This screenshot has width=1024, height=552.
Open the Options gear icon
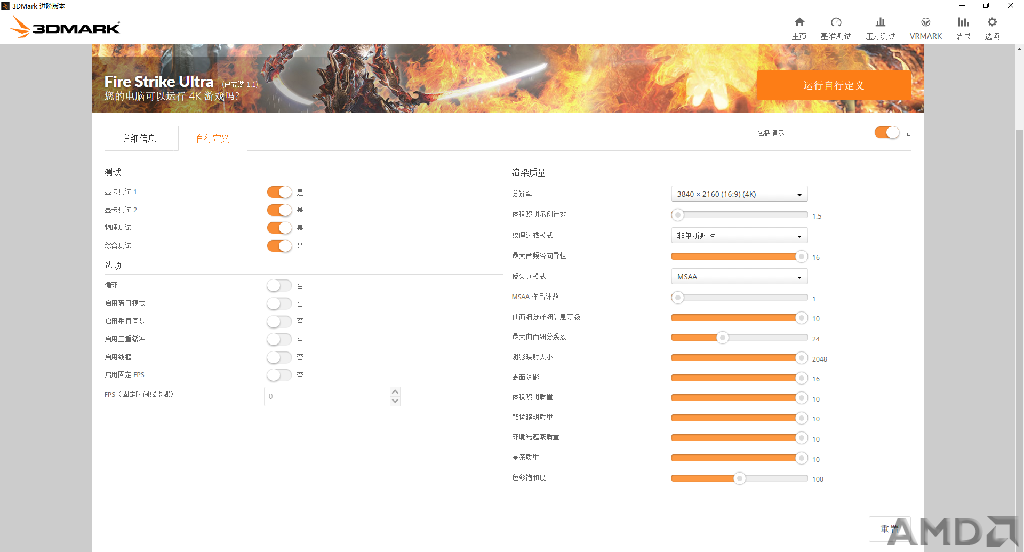tap(993, 28)
